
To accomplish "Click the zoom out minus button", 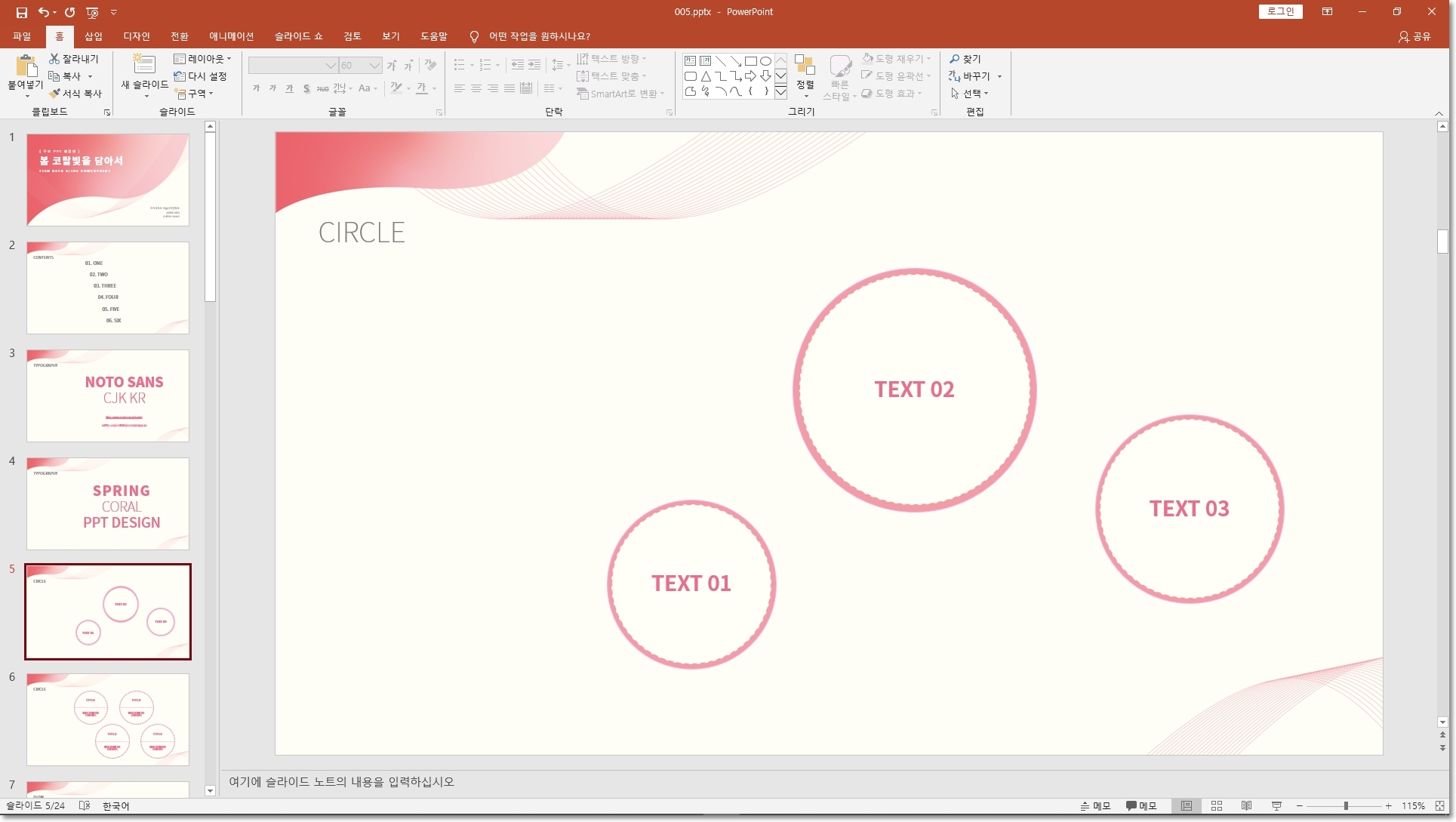I will tap(1300, 806).
